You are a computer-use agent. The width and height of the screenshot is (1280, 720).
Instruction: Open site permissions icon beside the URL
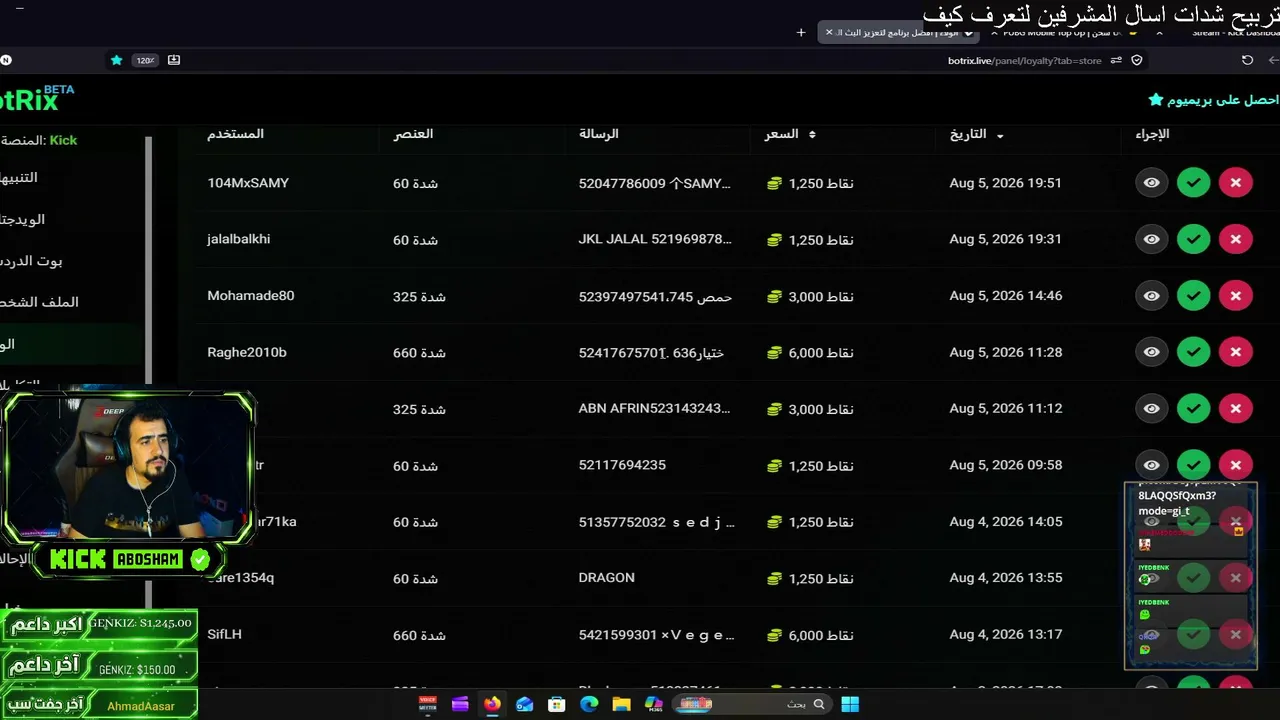pyautogui.click(x=1116, y=60)
